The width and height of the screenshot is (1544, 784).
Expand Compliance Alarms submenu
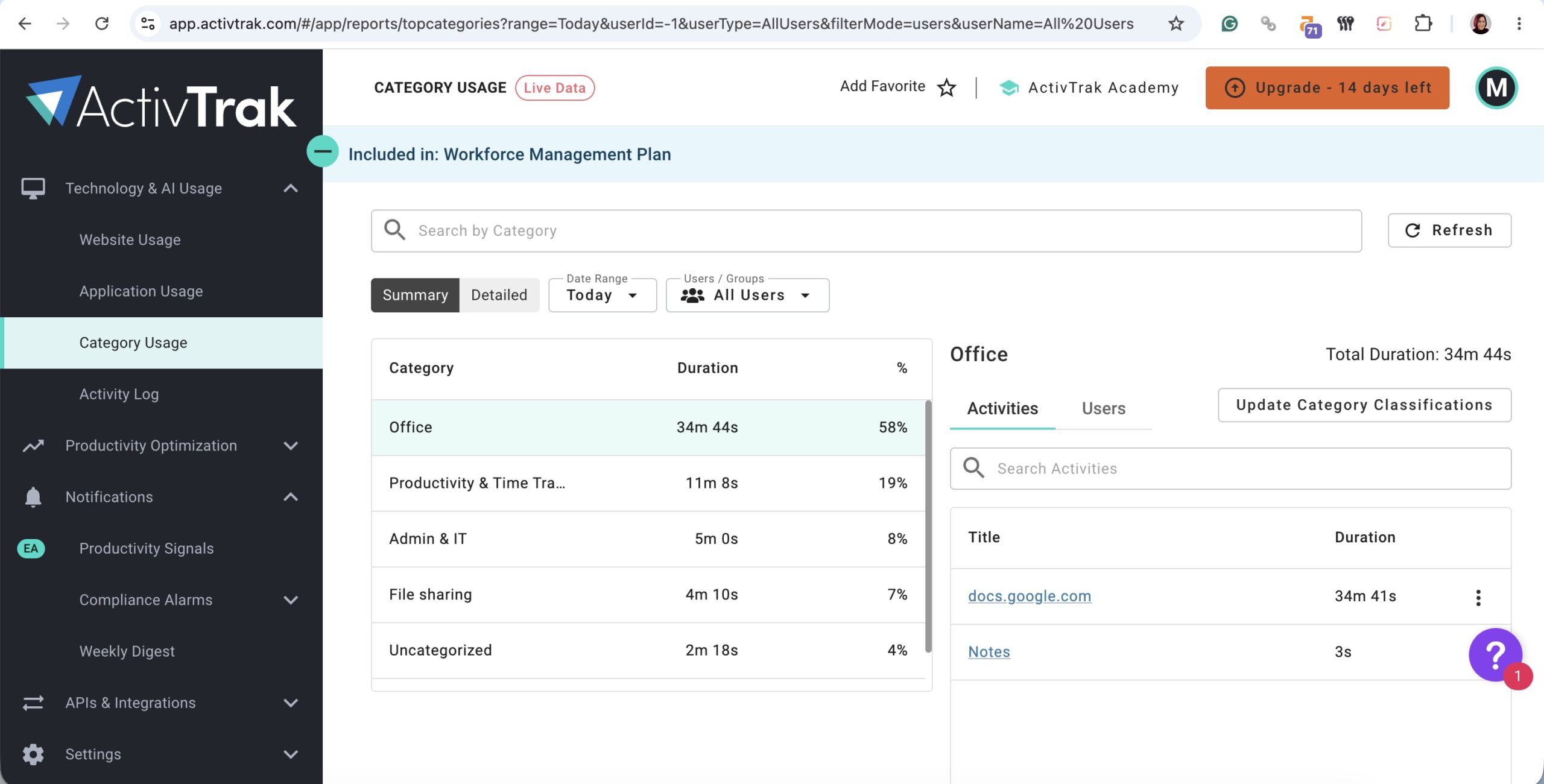(x=291, y=600)
